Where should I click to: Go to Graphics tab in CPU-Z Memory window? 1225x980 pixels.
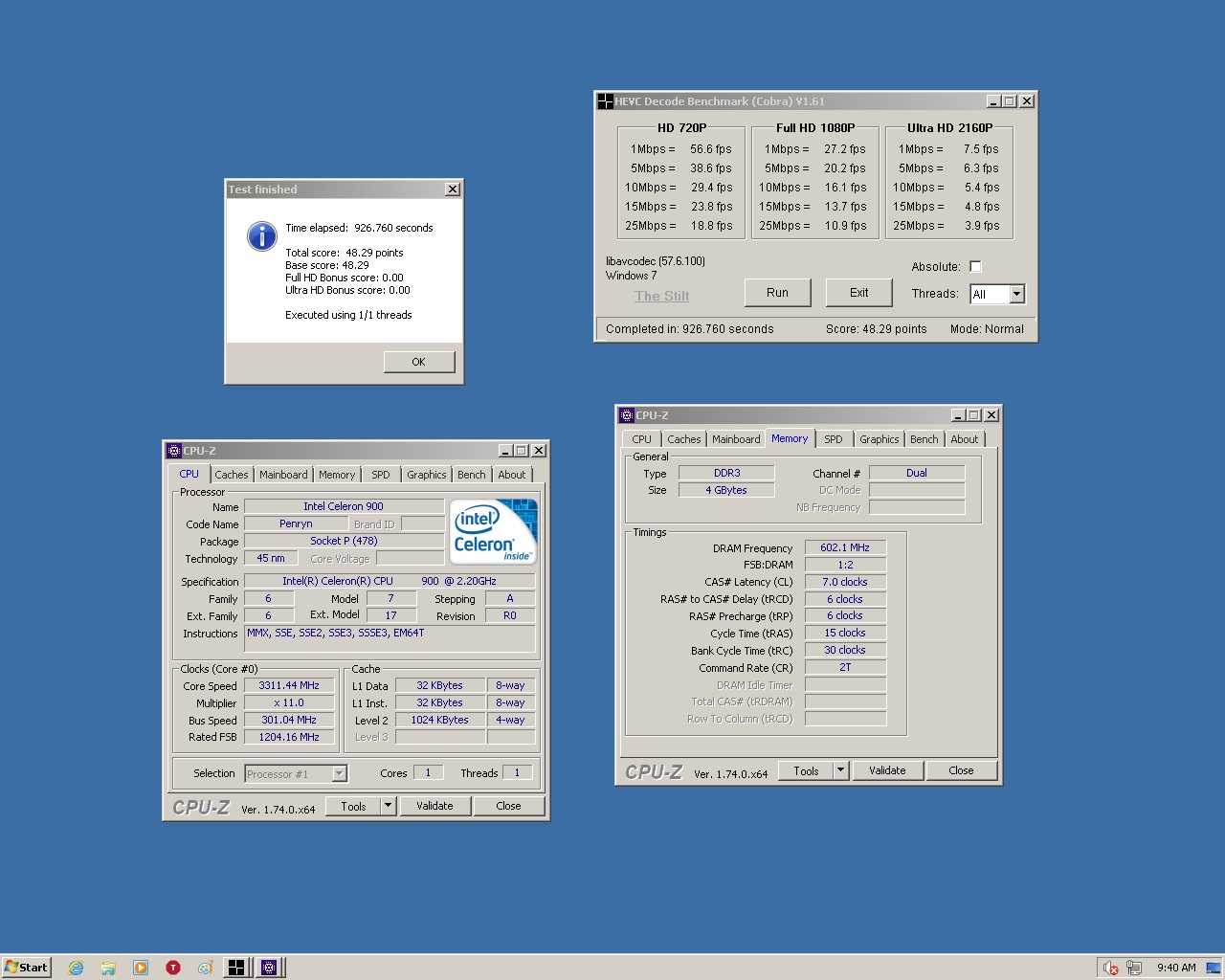(880, 439)
